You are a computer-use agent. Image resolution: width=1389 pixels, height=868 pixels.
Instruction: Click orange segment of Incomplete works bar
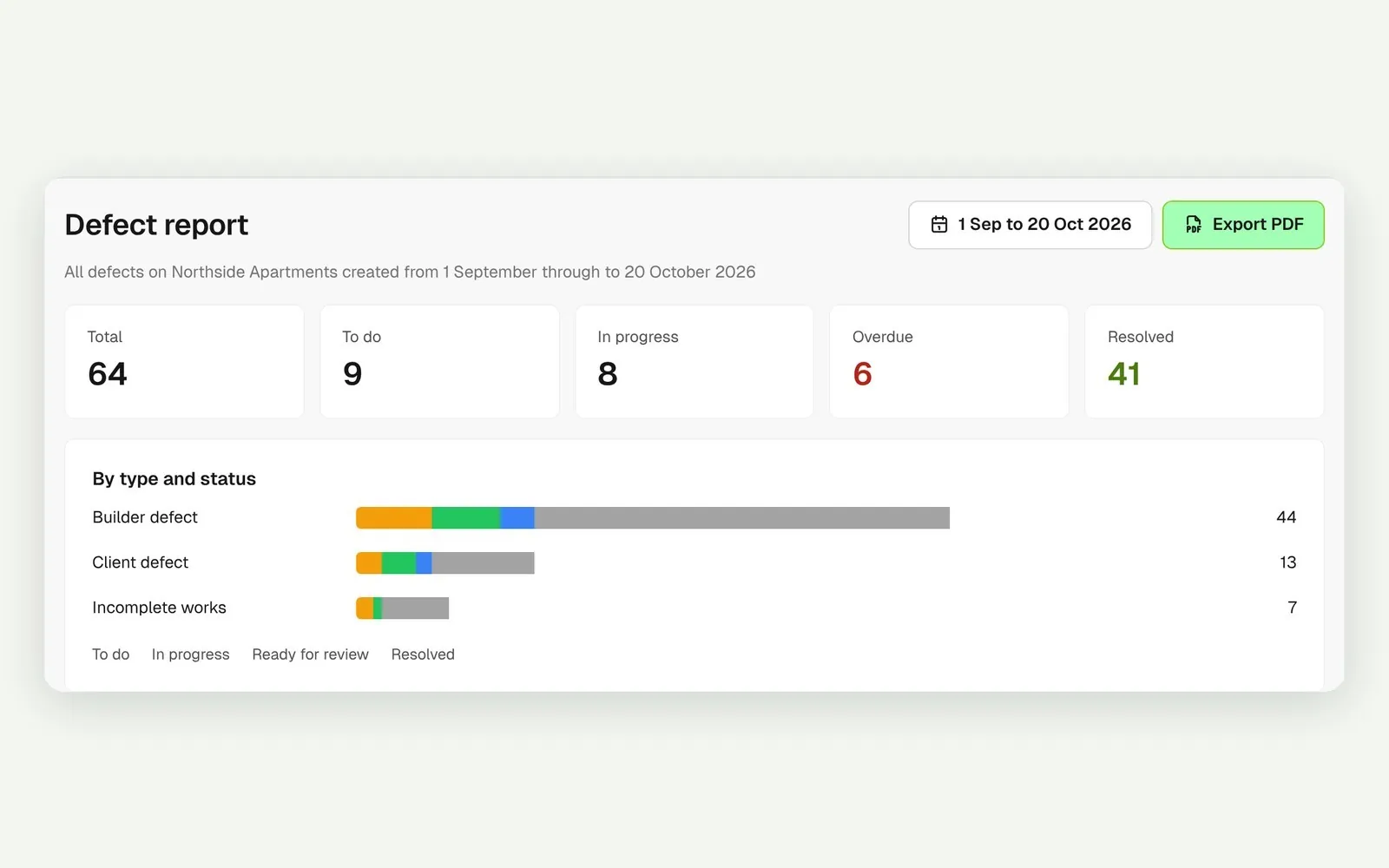365,608
